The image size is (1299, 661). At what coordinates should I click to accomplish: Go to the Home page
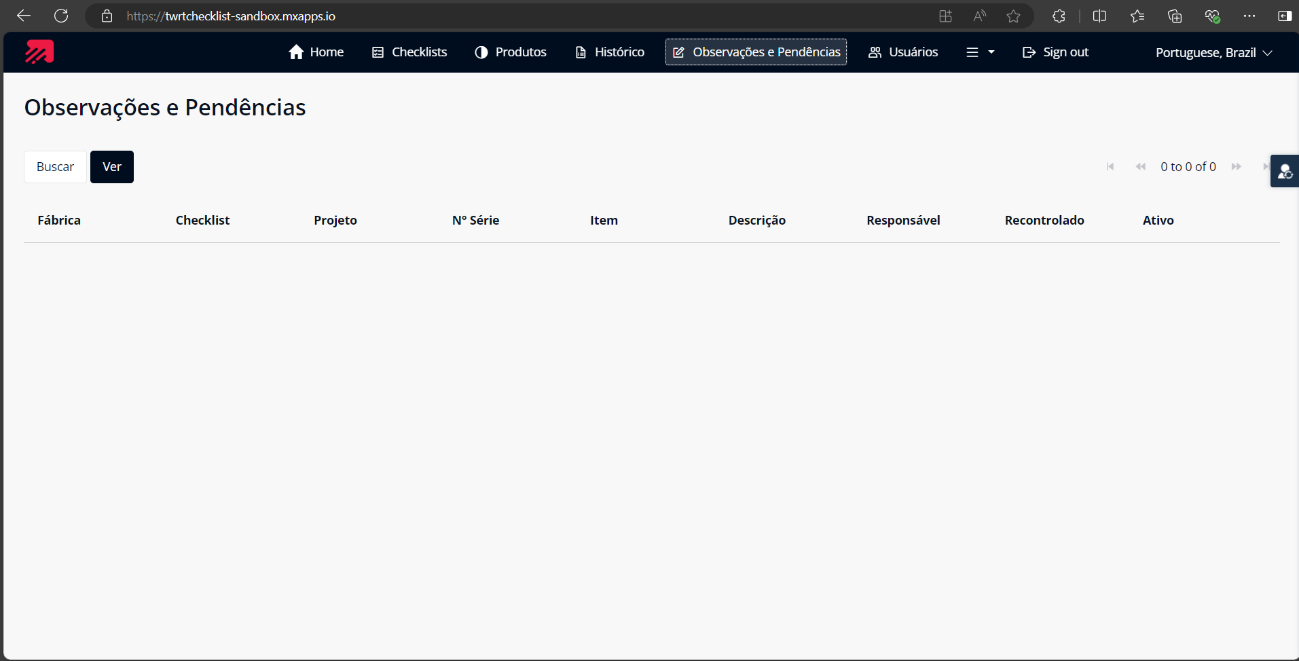tap(316, 52)
